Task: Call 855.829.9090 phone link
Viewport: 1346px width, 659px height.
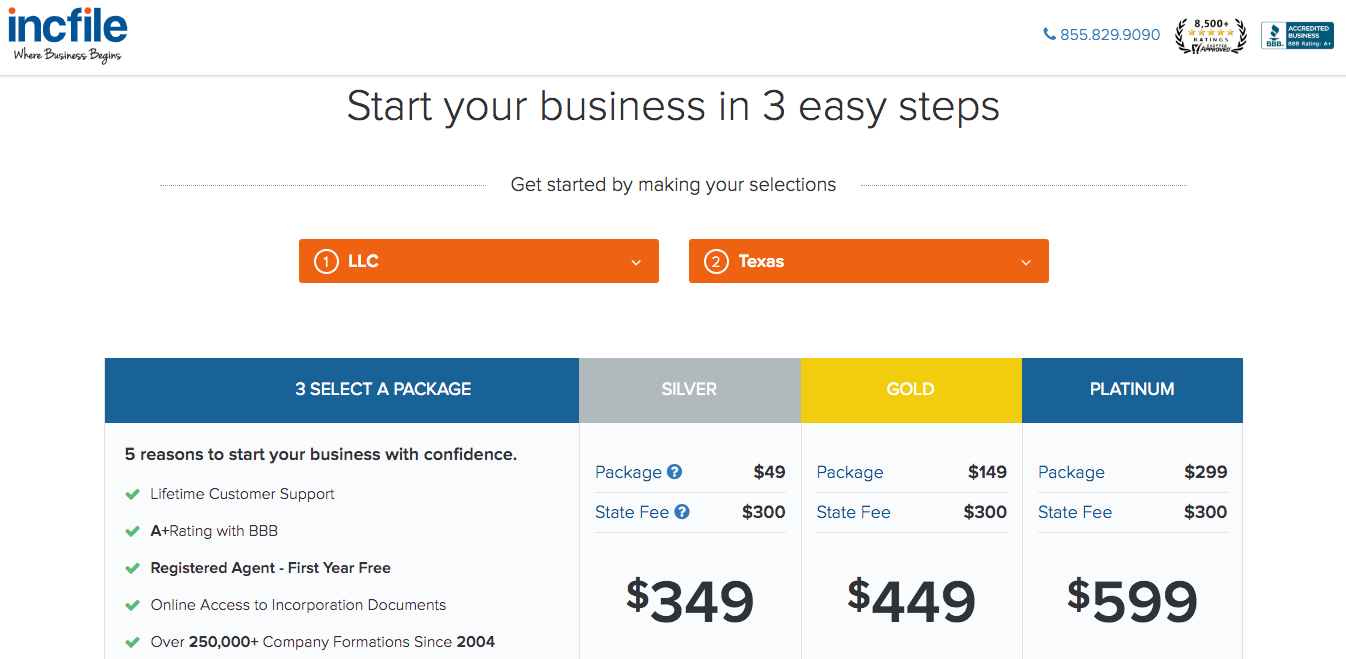Action: [1110, 35]
